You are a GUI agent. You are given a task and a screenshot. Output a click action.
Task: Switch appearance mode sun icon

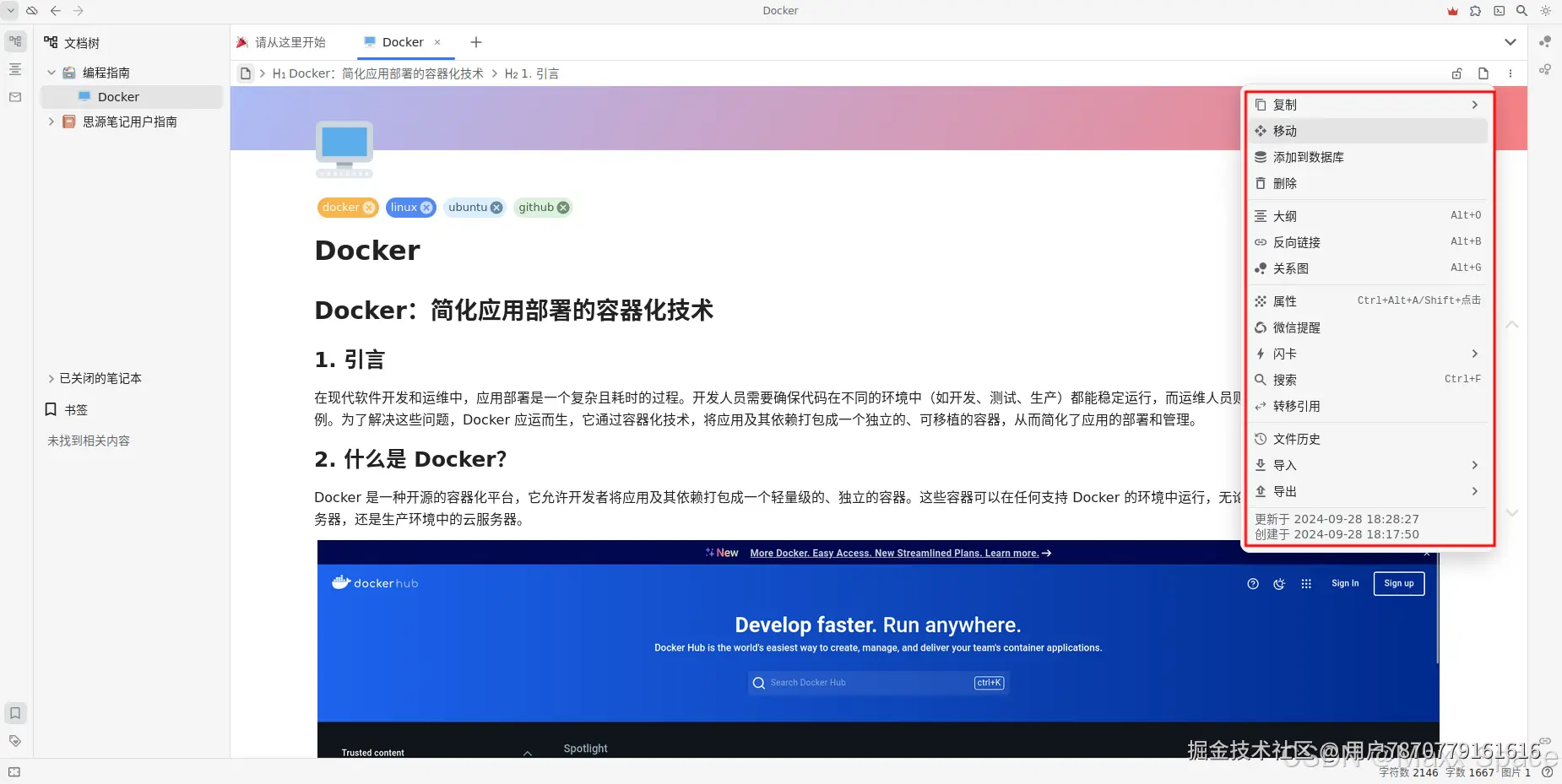tap(1545, 11)
